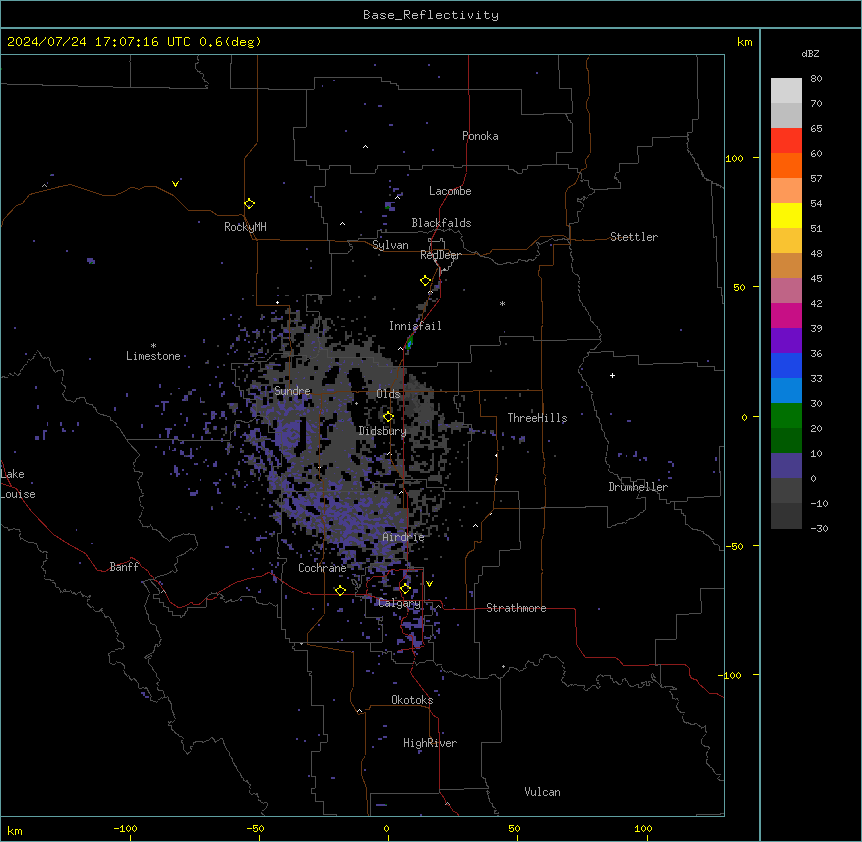Pick the pink 45-42 dBZ legend swatch

[x=786, y=291]
